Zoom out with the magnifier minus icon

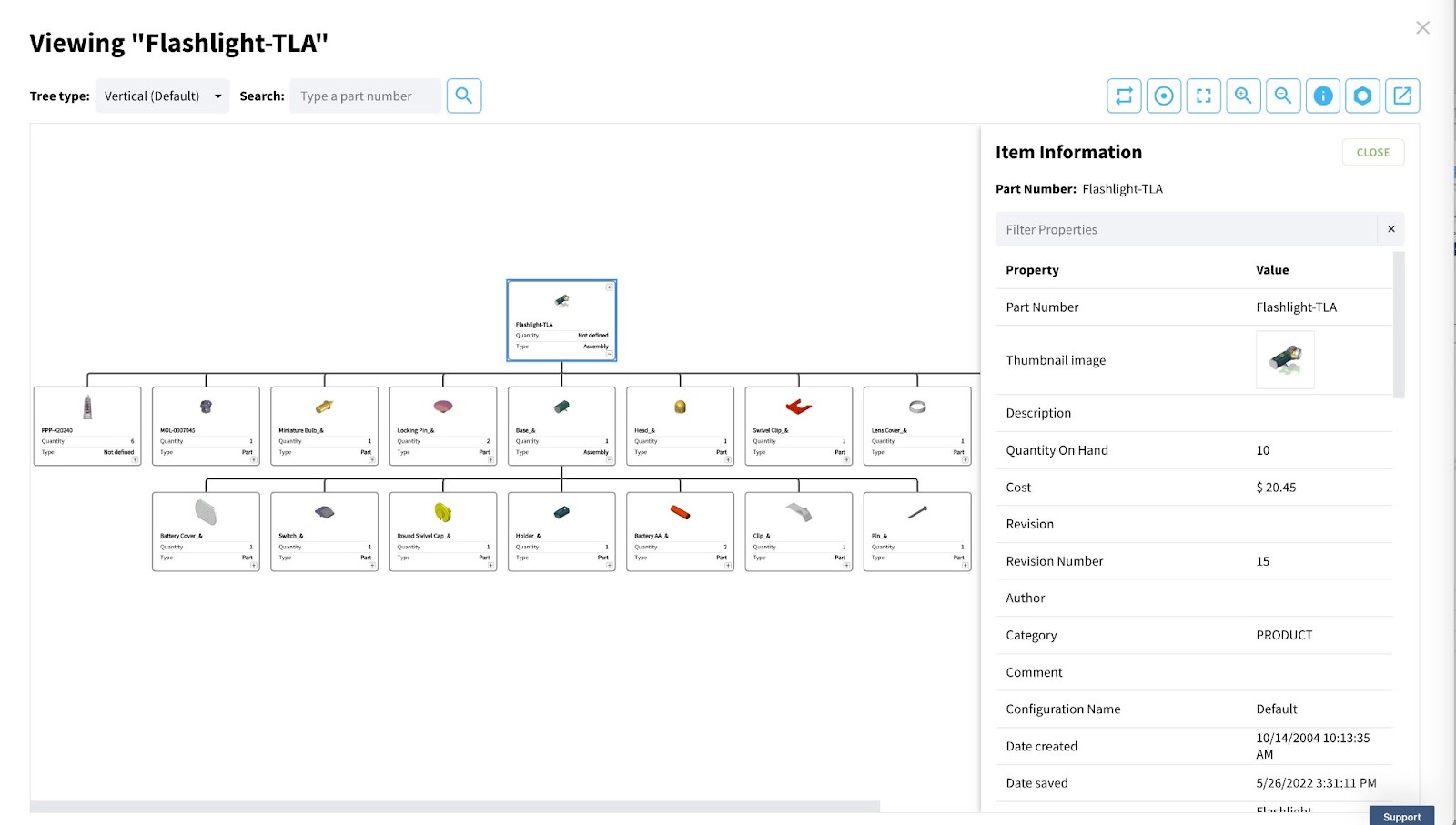pyautogui.click(x=1283, y=96)
